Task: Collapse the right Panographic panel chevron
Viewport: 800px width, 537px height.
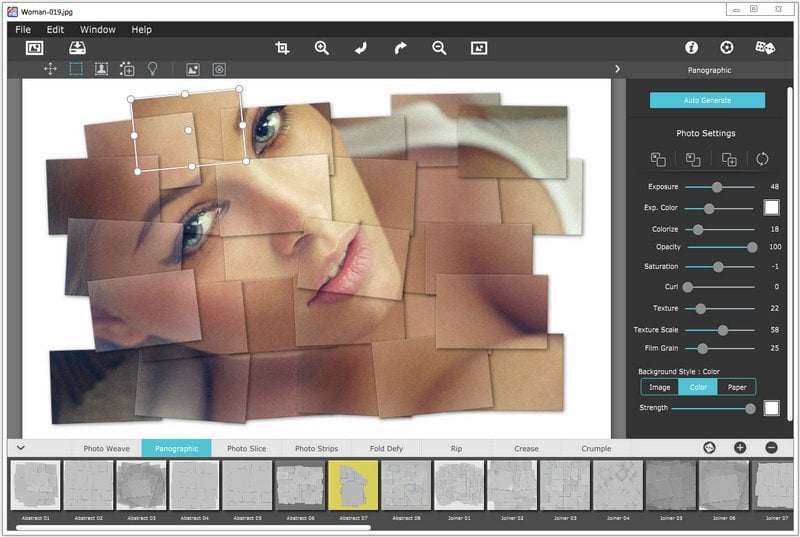Action: tap(617, 69)
